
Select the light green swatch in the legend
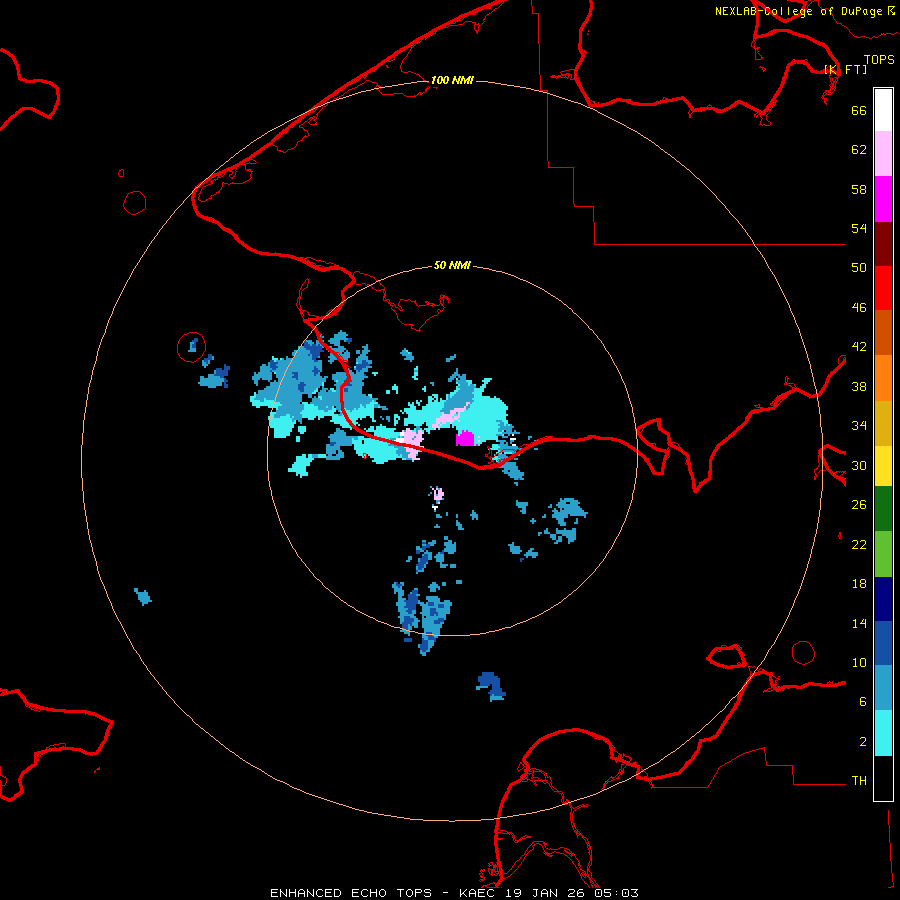(x=883, y=554)
